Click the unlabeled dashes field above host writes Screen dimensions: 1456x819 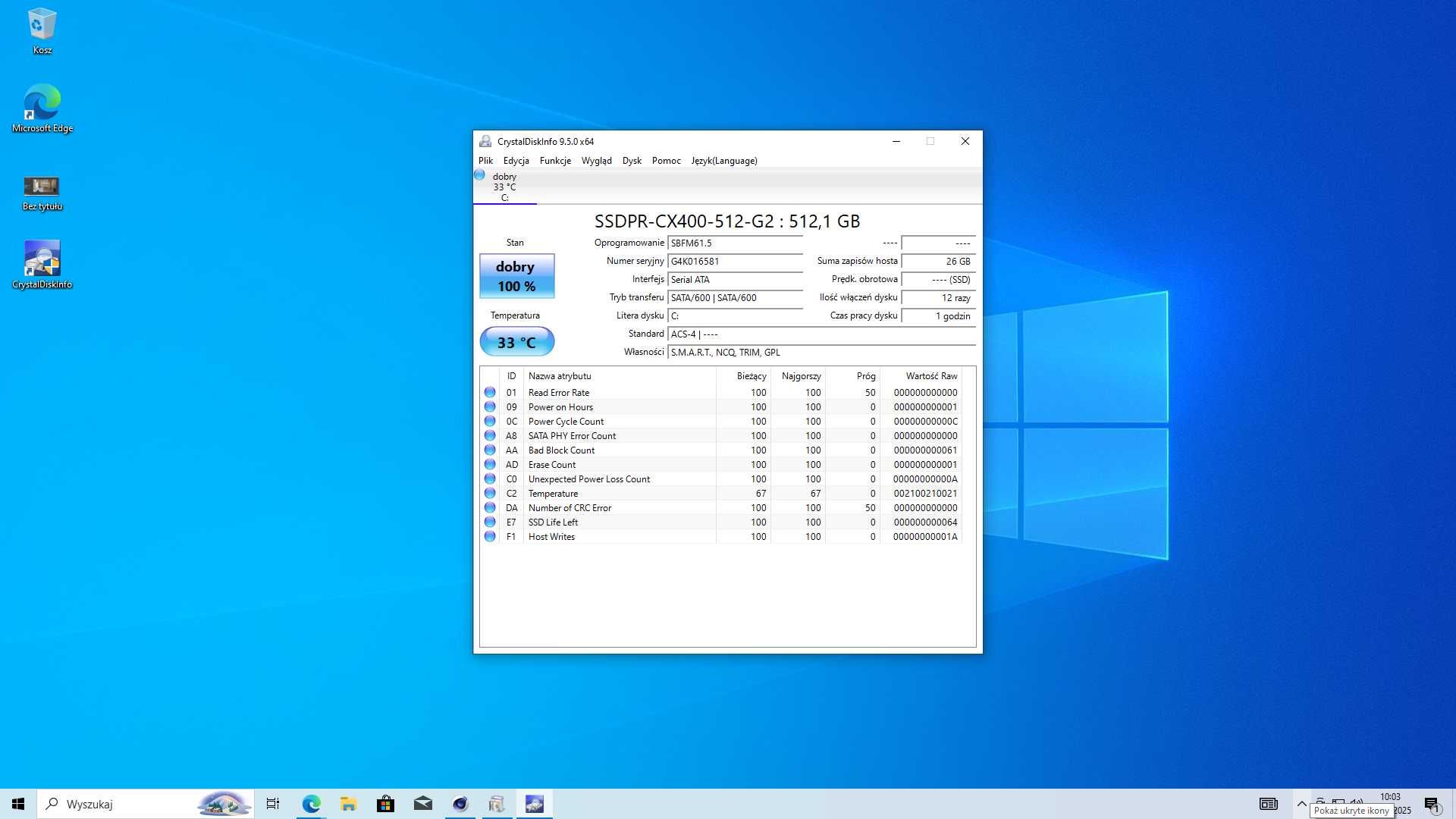coord(938,243)
